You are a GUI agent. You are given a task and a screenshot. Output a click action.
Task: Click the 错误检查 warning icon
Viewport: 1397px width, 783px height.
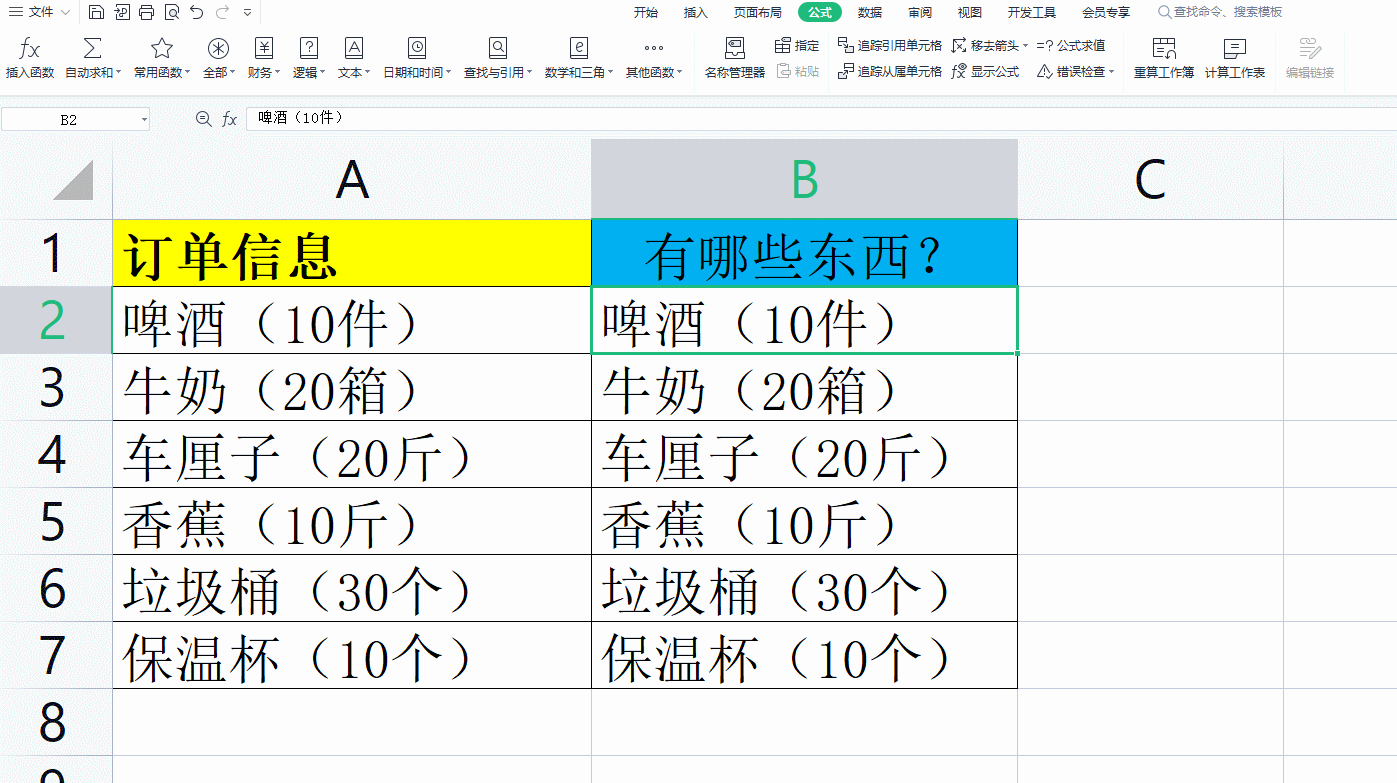point(1044,72)
